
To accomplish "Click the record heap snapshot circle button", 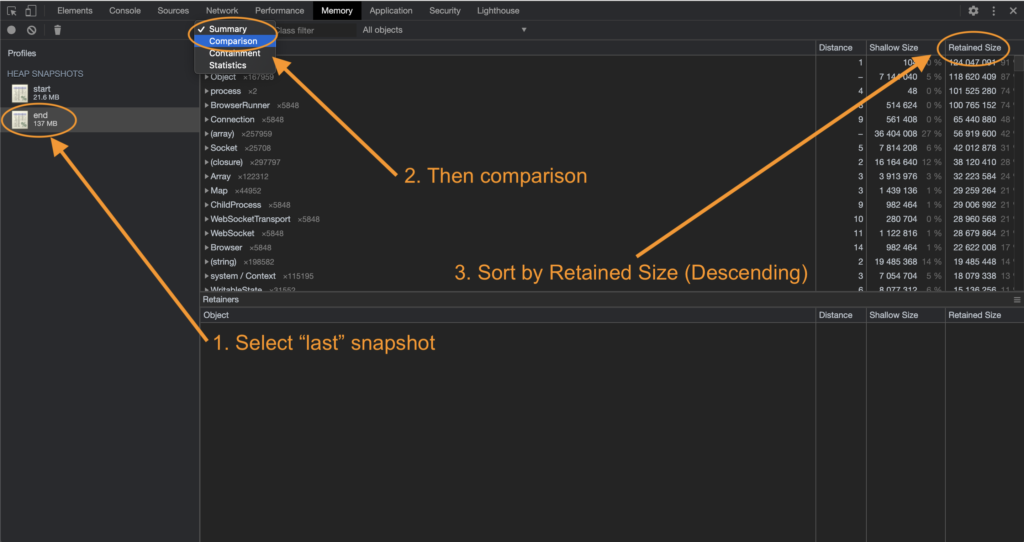I will tap(11, 30).
